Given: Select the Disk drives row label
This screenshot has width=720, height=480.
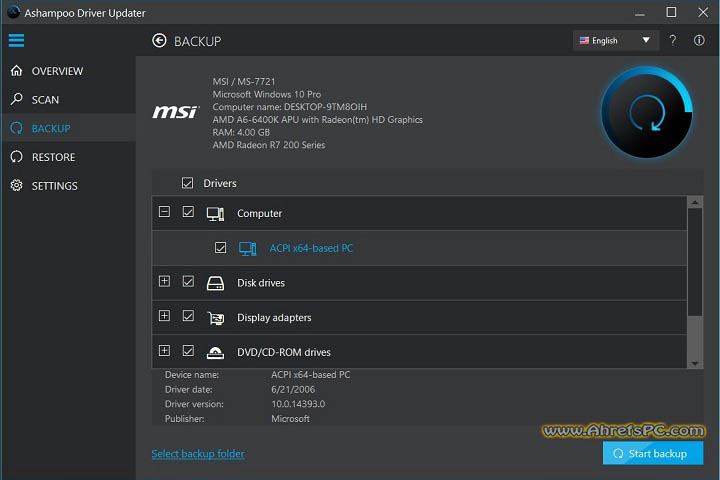Looking at the screenshot, I should coord(261,283).
